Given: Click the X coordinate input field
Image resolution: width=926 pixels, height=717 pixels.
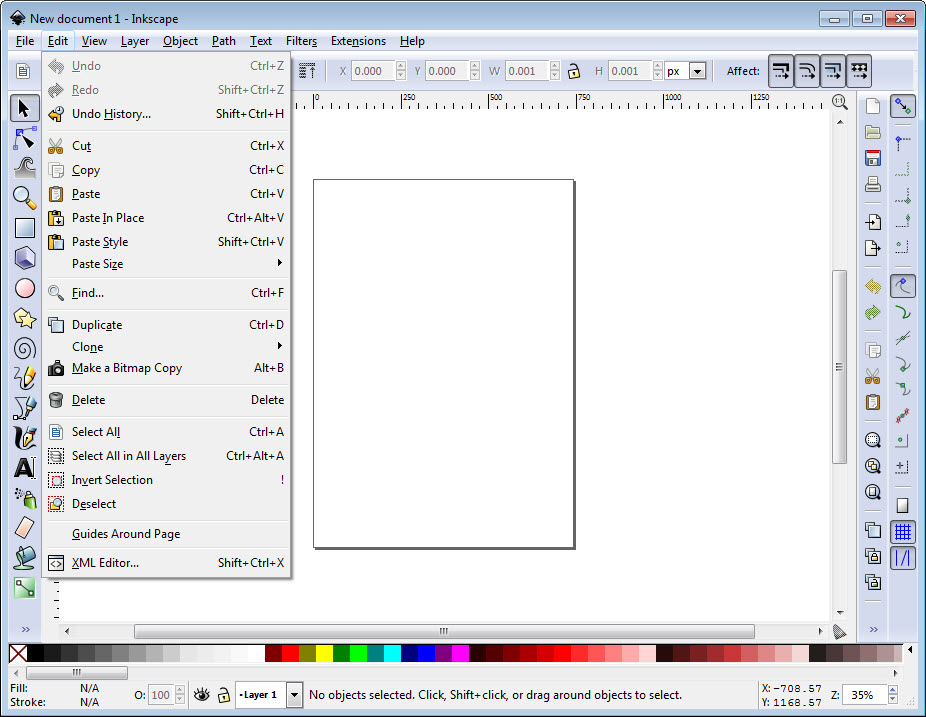Looking at the screenshot, I should coord(373,71).
